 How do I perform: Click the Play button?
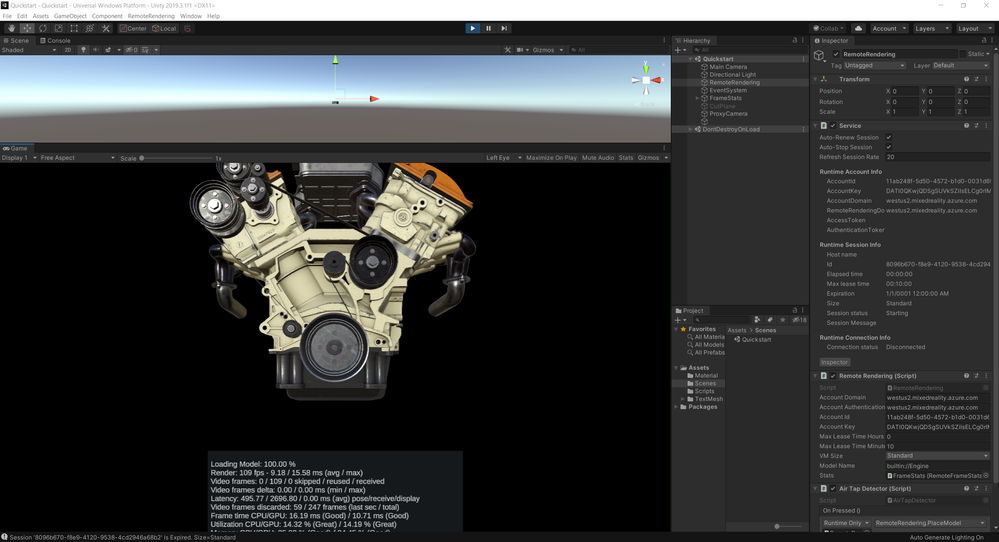coord(472,28)
